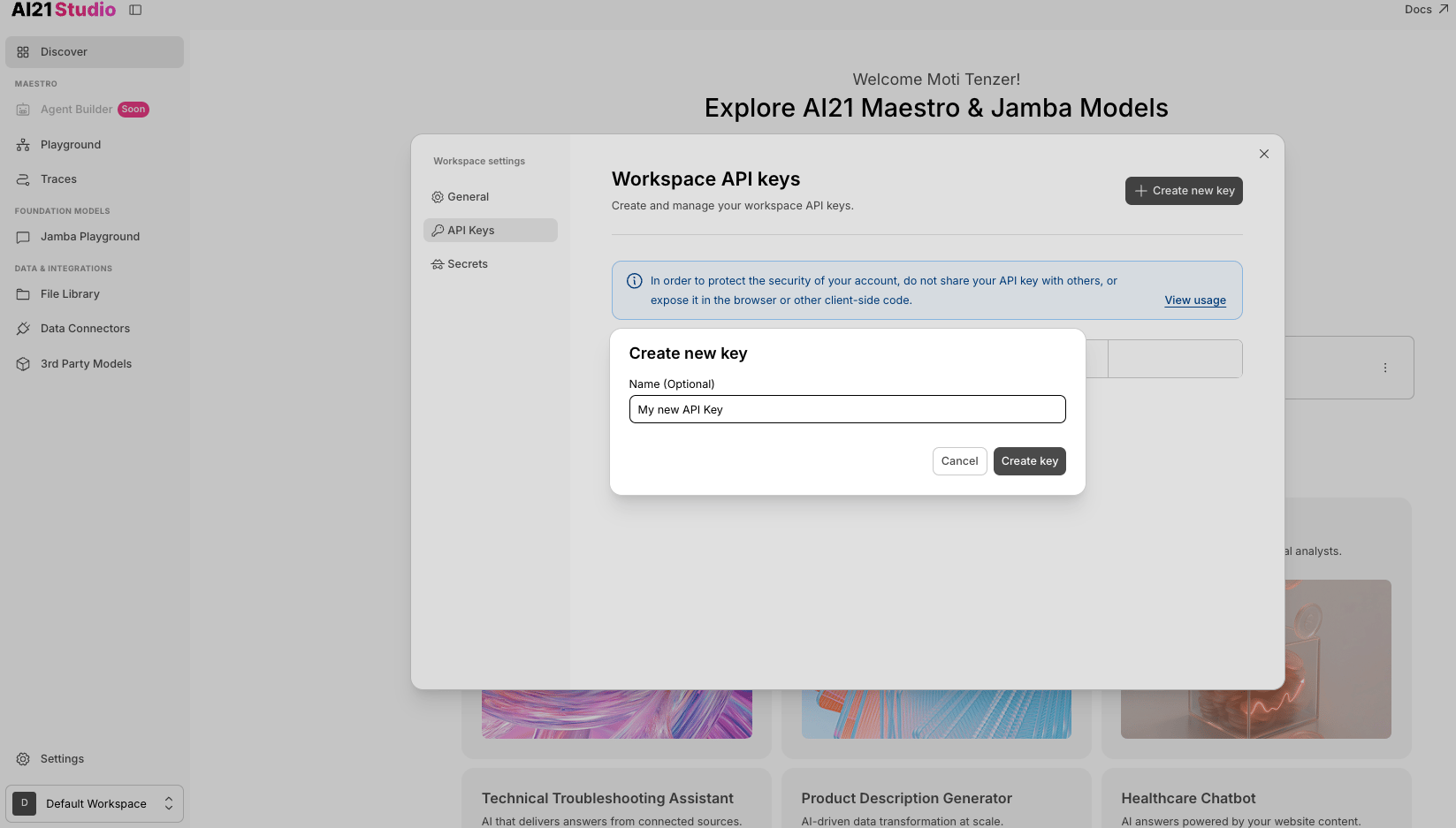Open Data Connectors
Screen dimensions: 1456x828
95,329
